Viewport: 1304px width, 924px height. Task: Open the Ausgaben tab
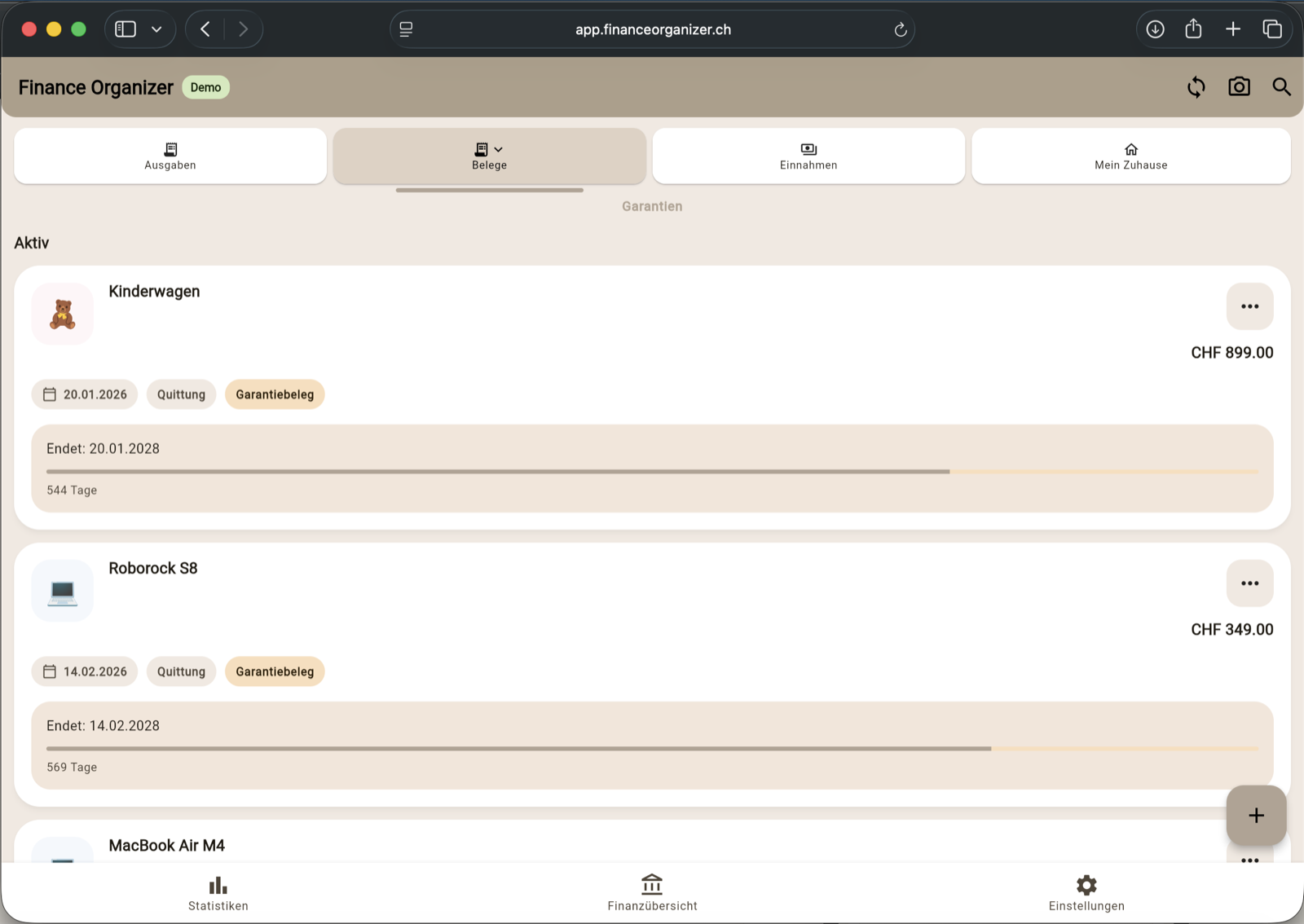[x=170, y=156]
